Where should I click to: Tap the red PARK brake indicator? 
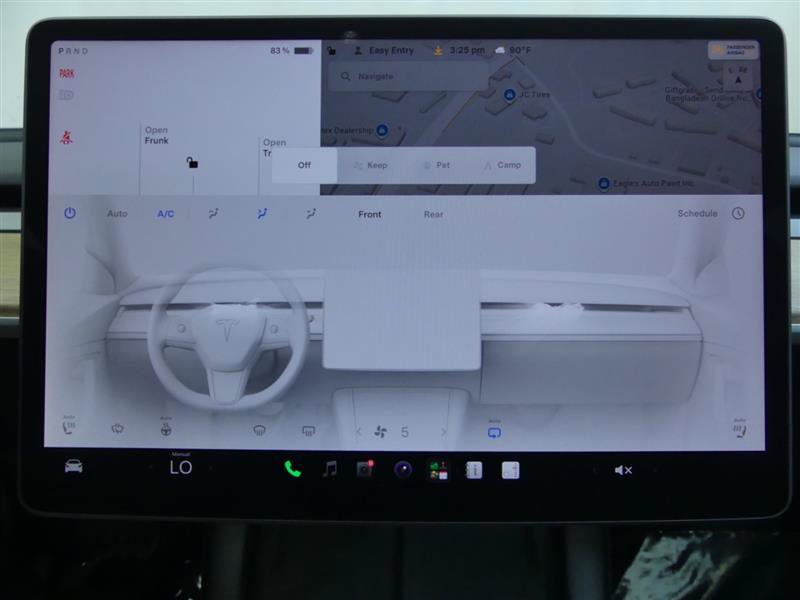pyautogui.click(x=66, y=73)
